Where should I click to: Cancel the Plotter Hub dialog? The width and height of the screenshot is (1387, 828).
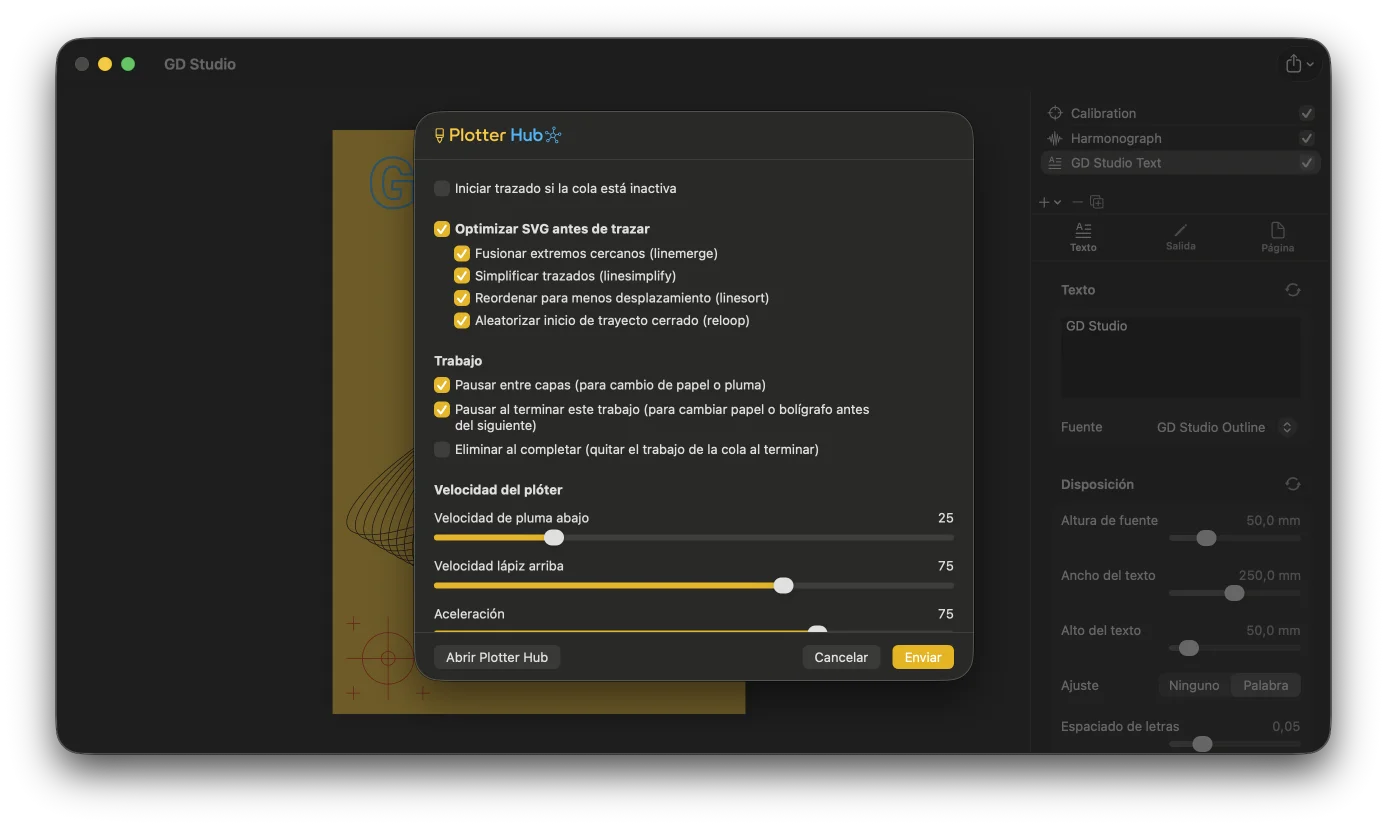pyautogui.click(x=841, y=657)
